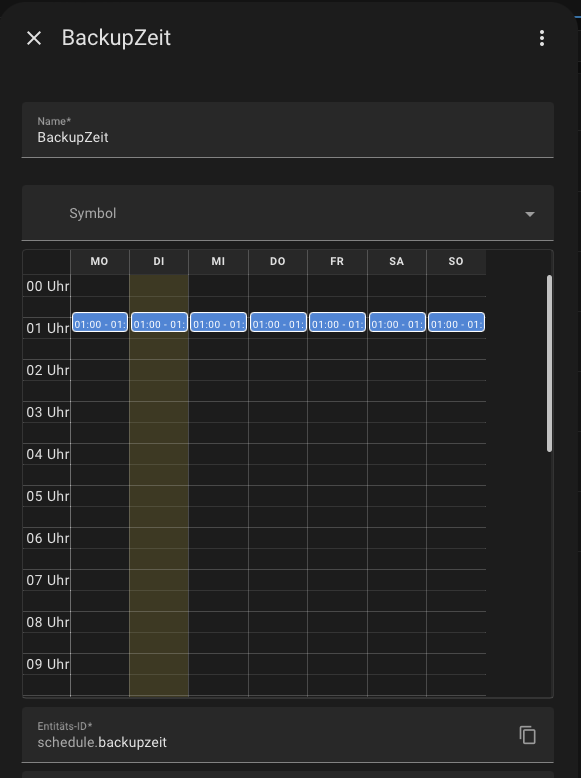Viewport: 581px width, 778px height.
Task: Click the highlighted DI day header
Action: tap(159, 261)
